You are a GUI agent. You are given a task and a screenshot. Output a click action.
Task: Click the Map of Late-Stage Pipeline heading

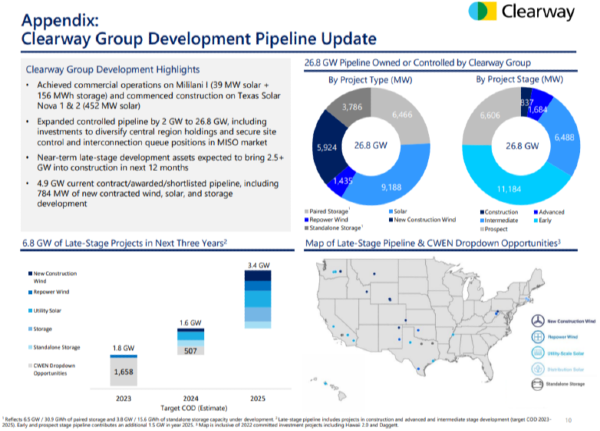433,243
